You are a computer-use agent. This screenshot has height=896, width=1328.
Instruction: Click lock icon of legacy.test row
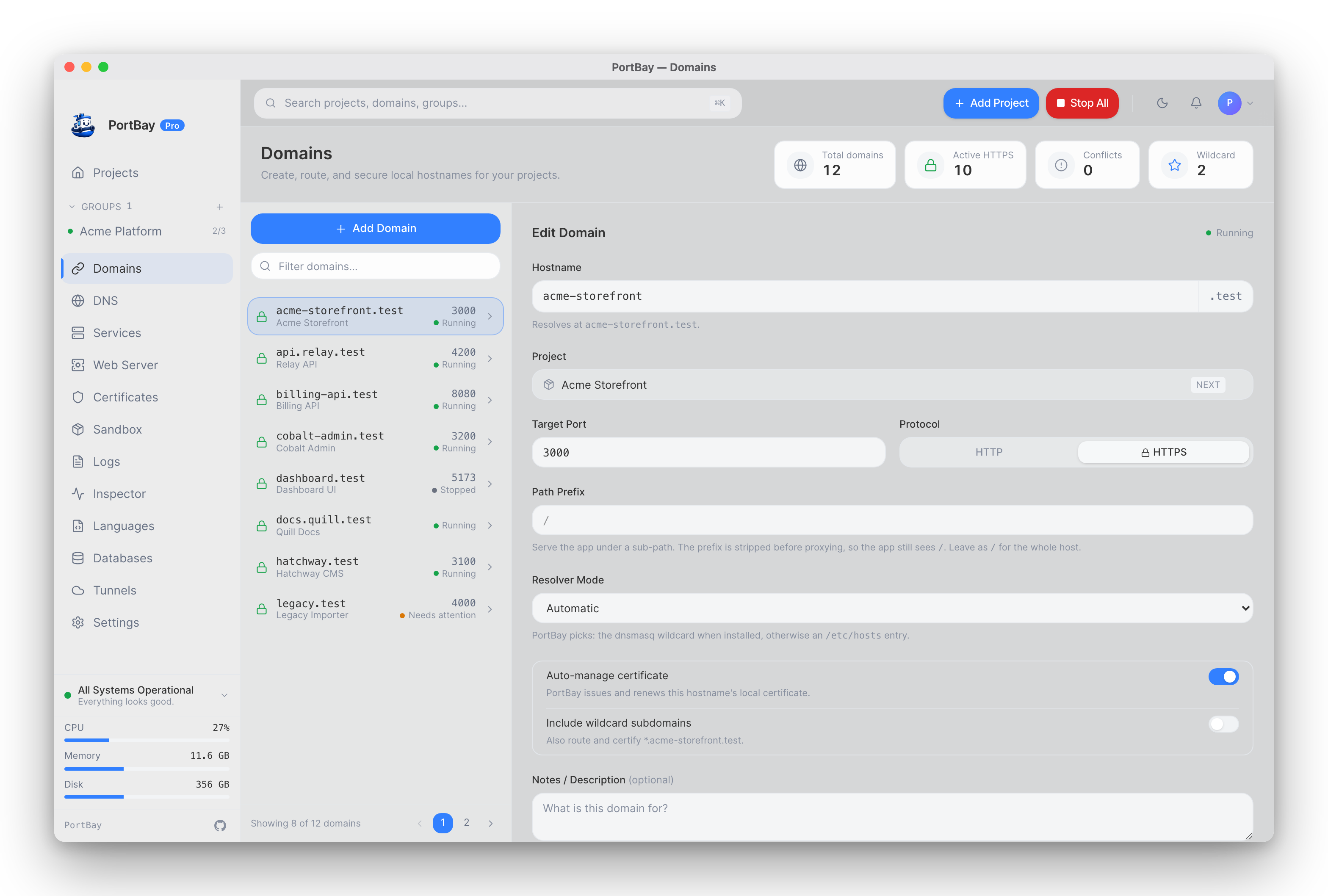[x=262, y=608]
